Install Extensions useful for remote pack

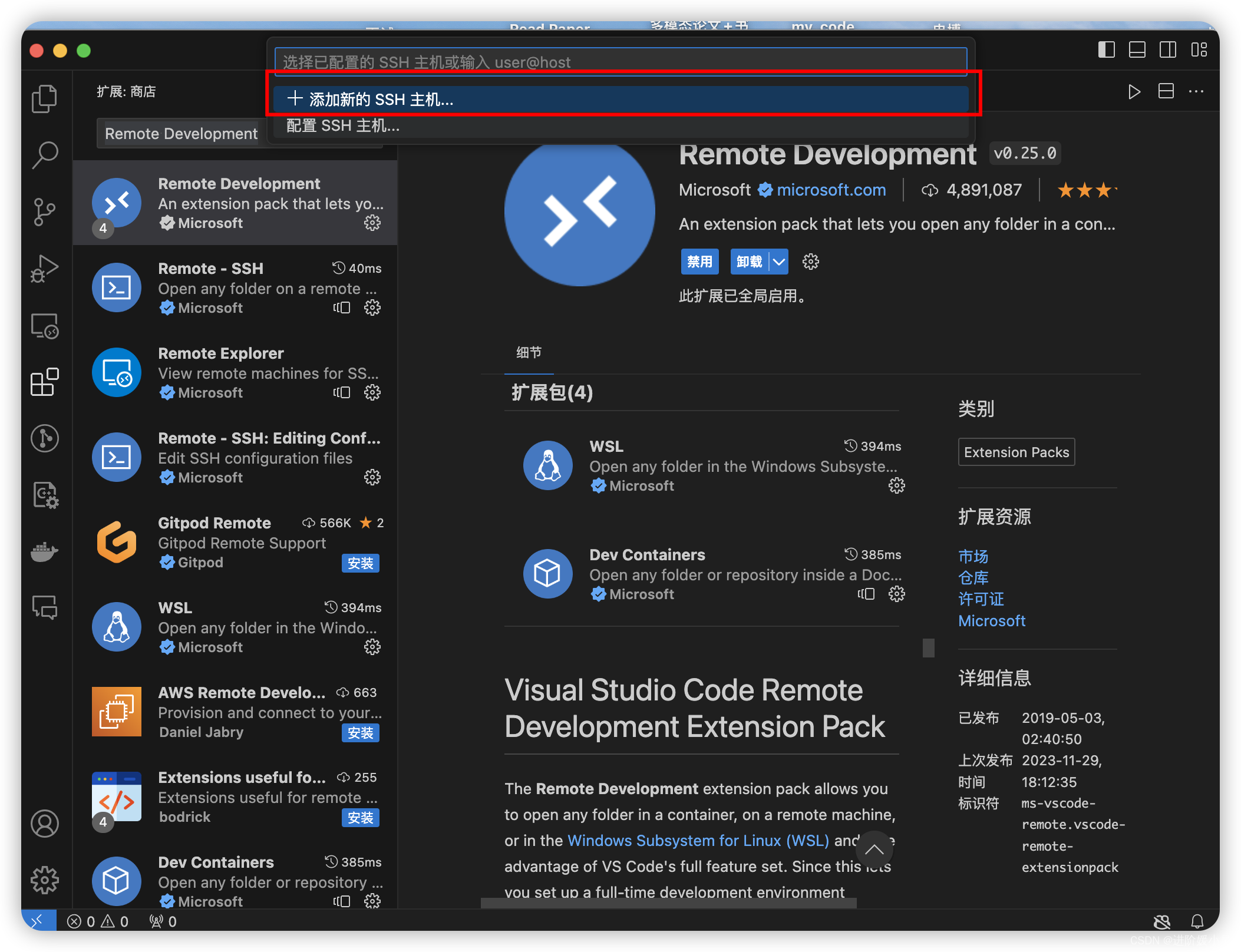[360, 818]
